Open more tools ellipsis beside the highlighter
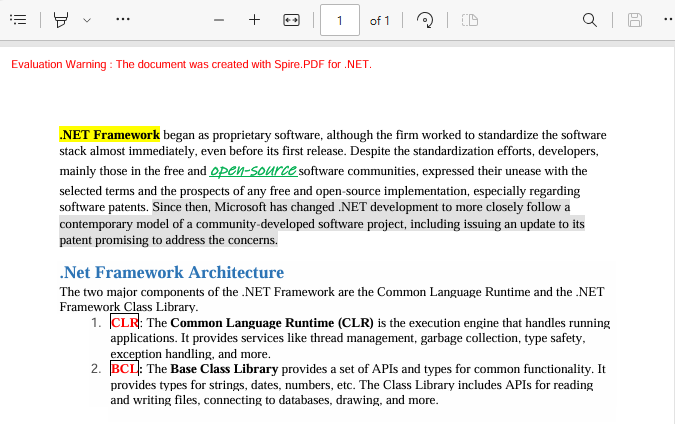Image resolution: width=675 pixels, height=424 pixels. [x=123, y=19]
